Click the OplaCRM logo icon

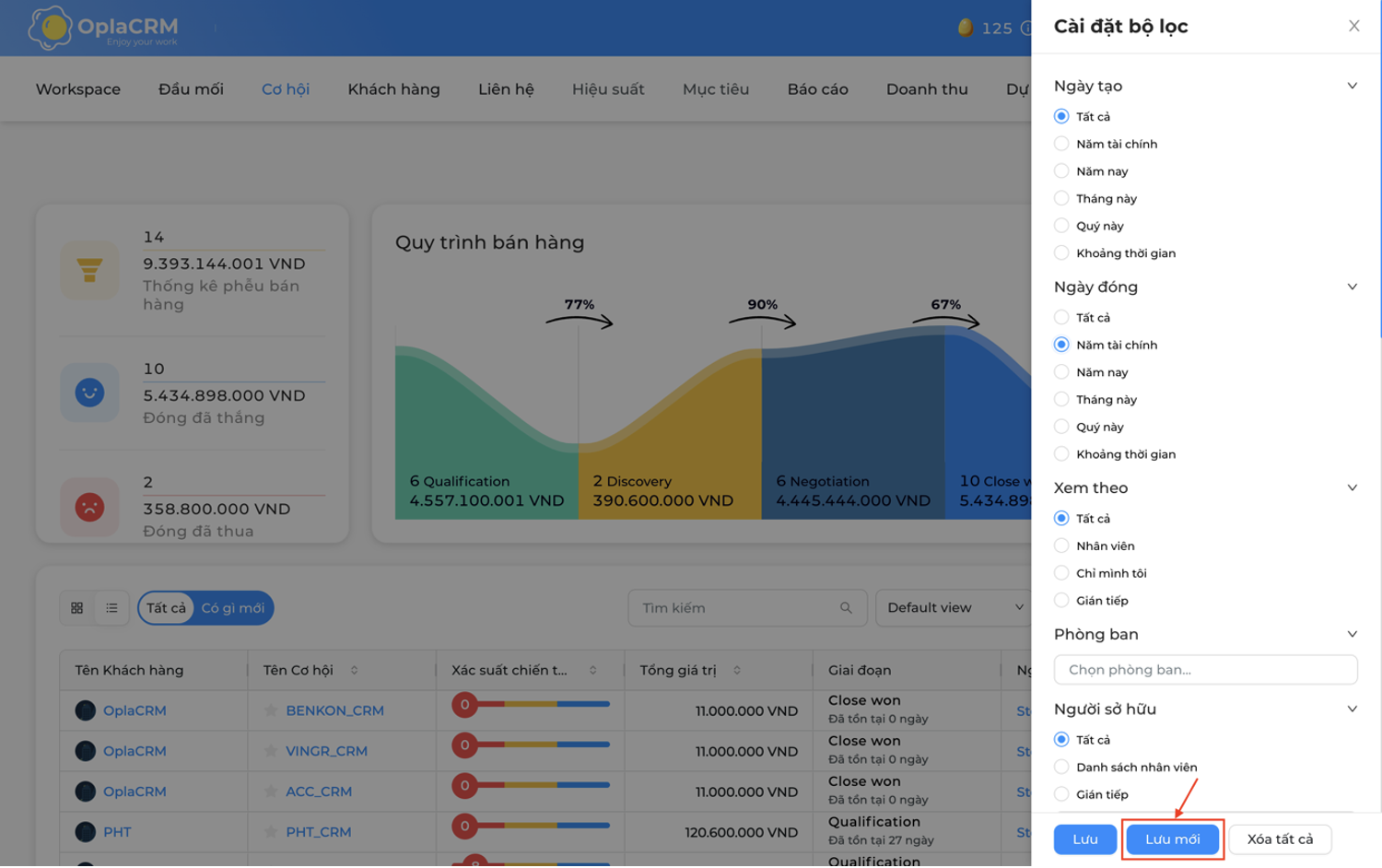click(50, 28)
